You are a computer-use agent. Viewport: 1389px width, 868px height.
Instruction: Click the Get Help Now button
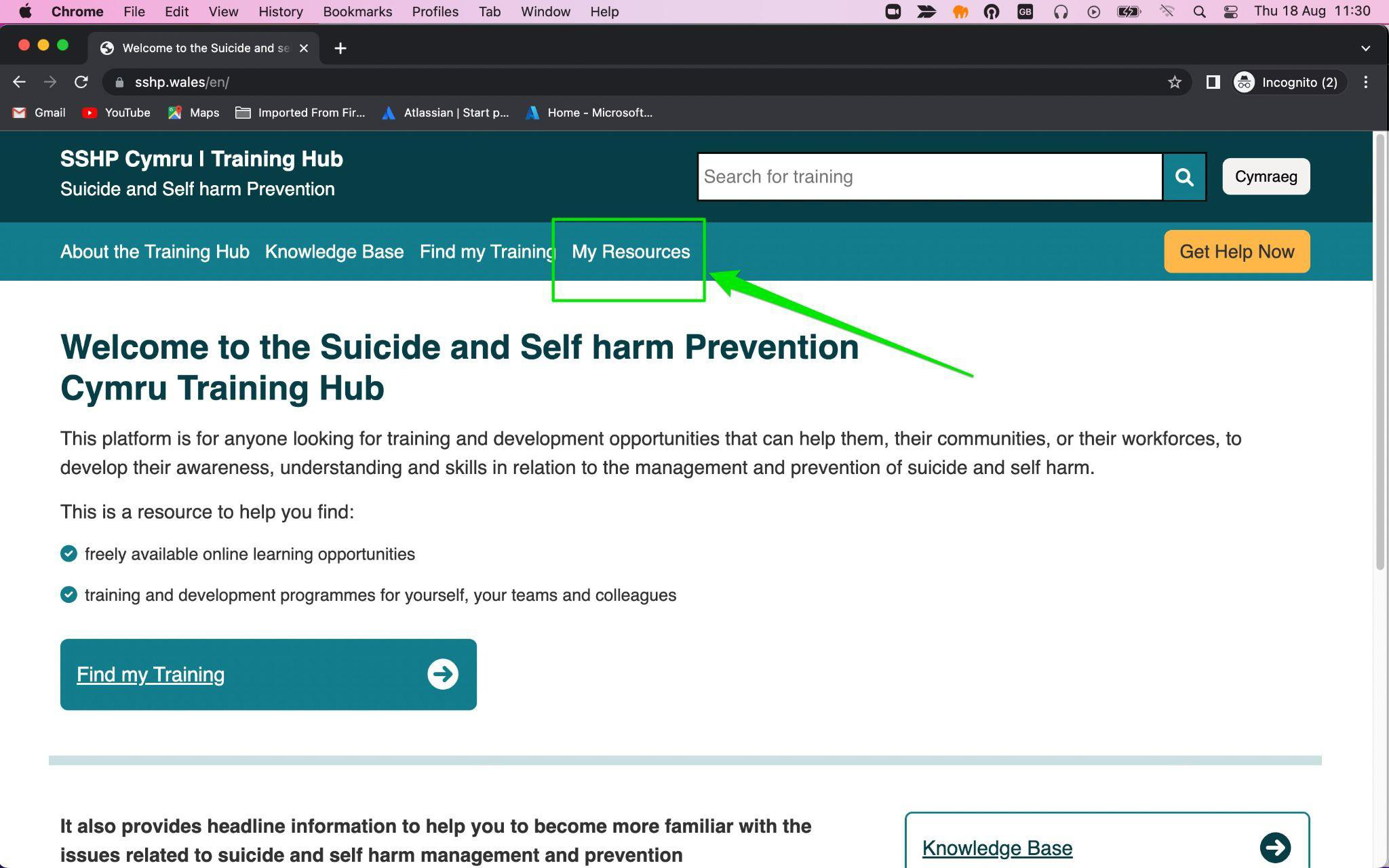pos(1237,251)
